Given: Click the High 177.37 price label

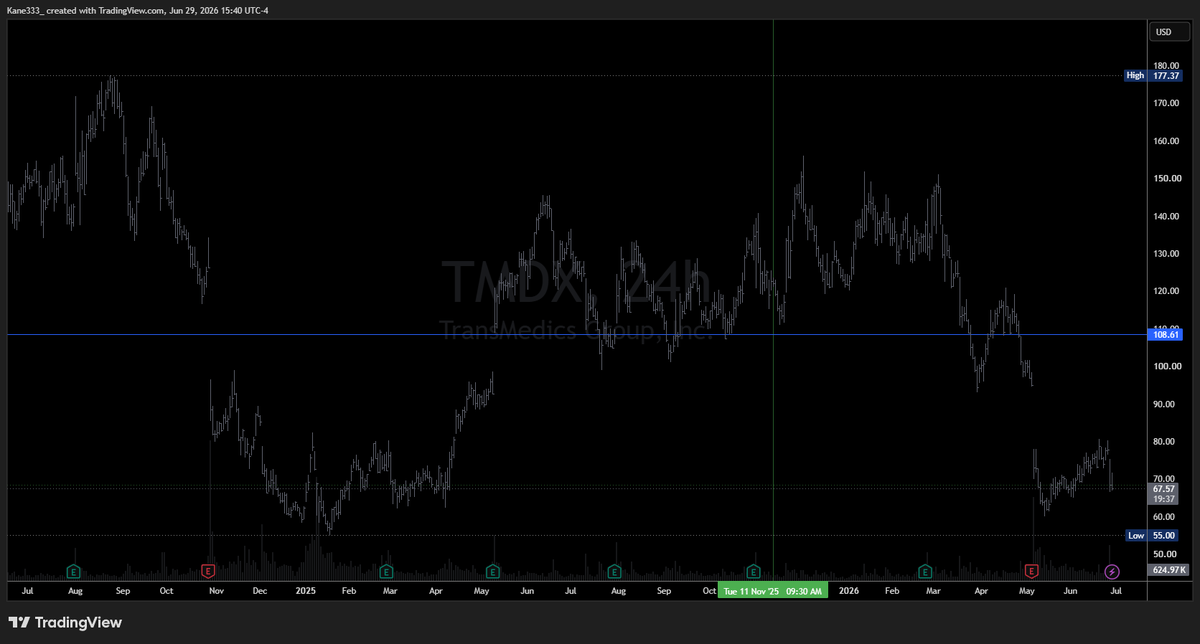Looking at the screenshot, I should point(1154,75).
